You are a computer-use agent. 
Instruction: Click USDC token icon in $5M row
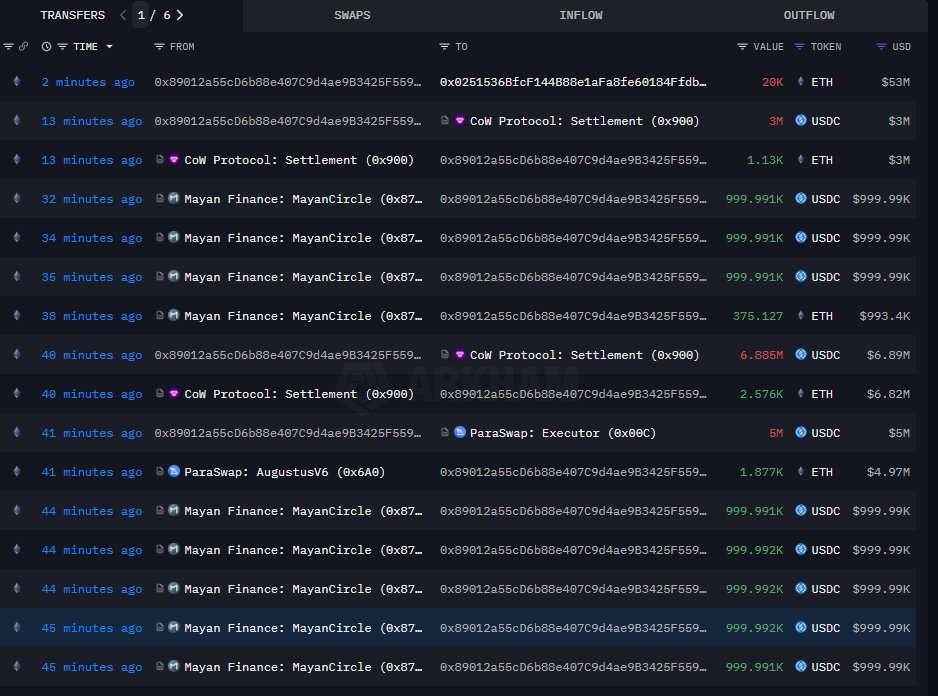pos(800,432)
